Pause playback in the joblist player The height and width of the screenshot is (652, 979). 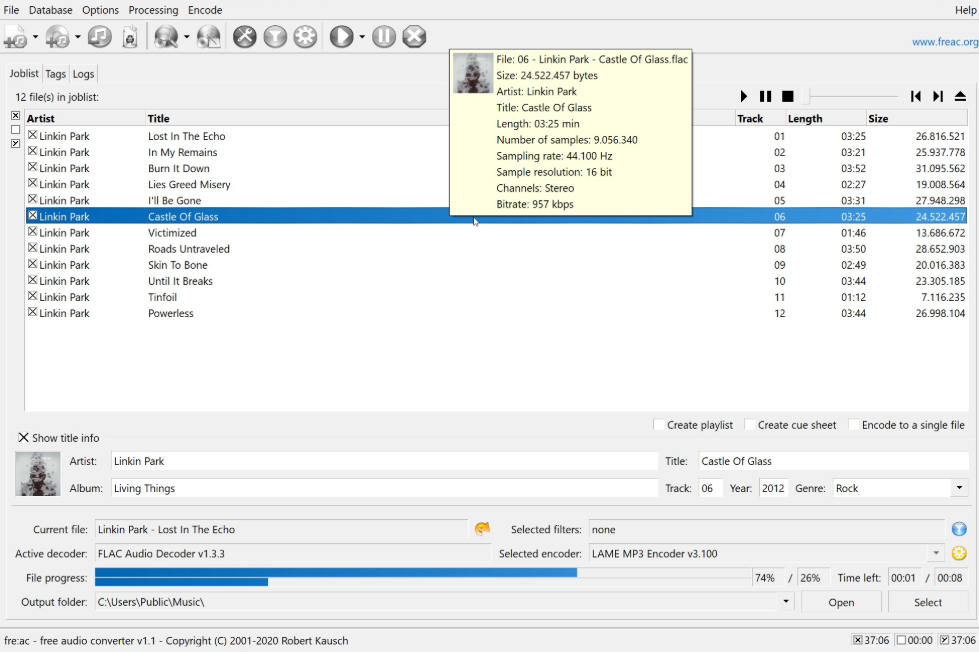tap(765, 96)
